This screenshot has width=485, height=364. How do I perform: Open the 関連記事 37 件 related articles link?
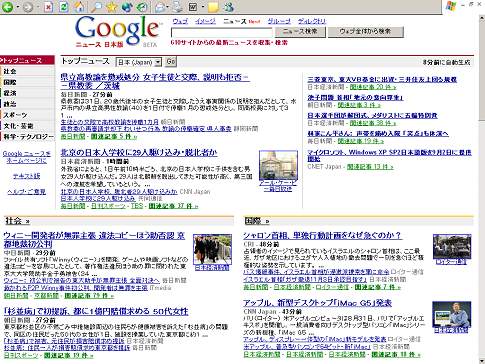coord(173,206)
